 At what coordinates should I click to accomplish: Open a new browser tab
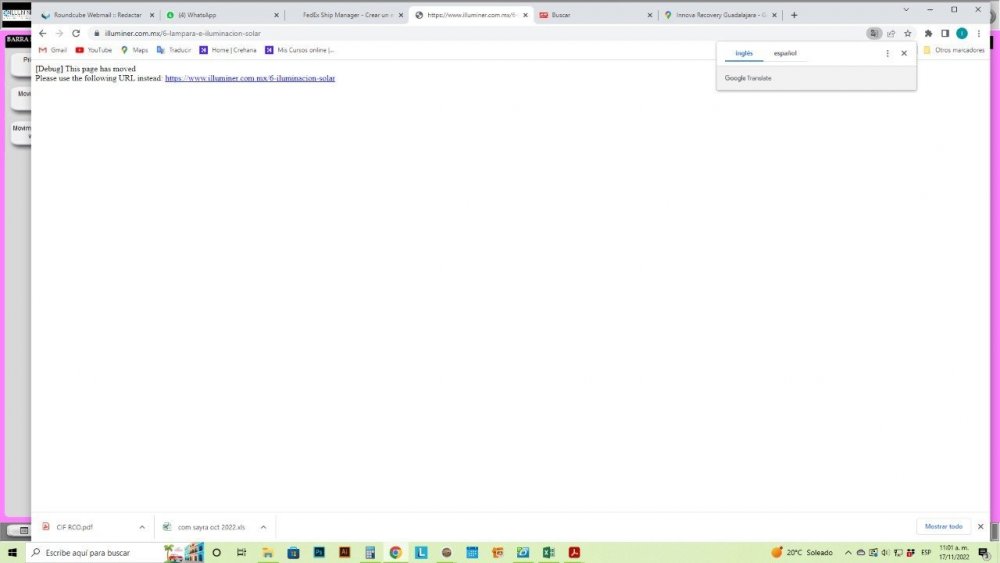tap(794, 15)
